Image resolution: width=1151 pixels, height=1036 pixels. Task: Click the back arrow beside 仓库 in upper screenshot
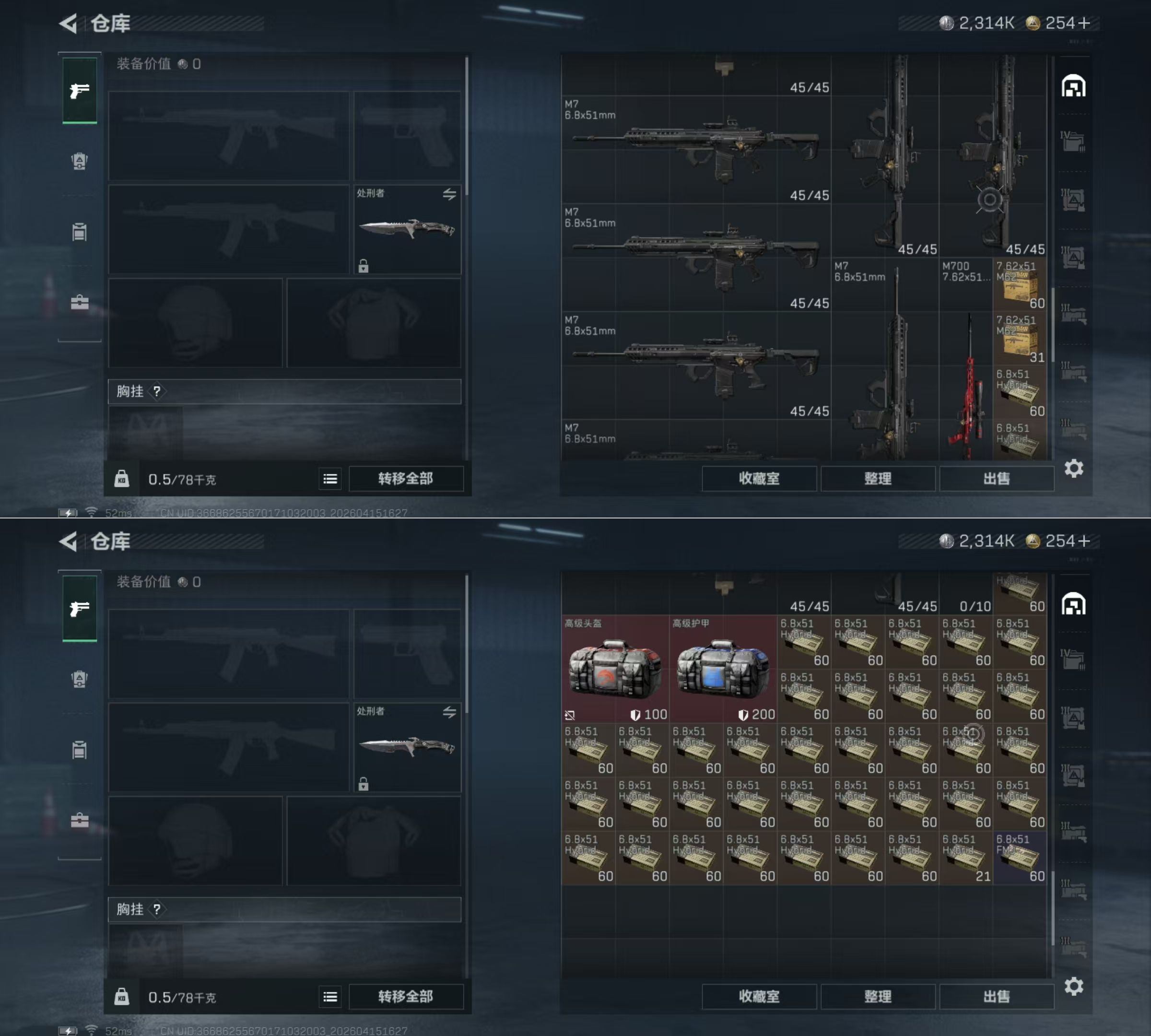pyautogui.click(x=68, y=24)
